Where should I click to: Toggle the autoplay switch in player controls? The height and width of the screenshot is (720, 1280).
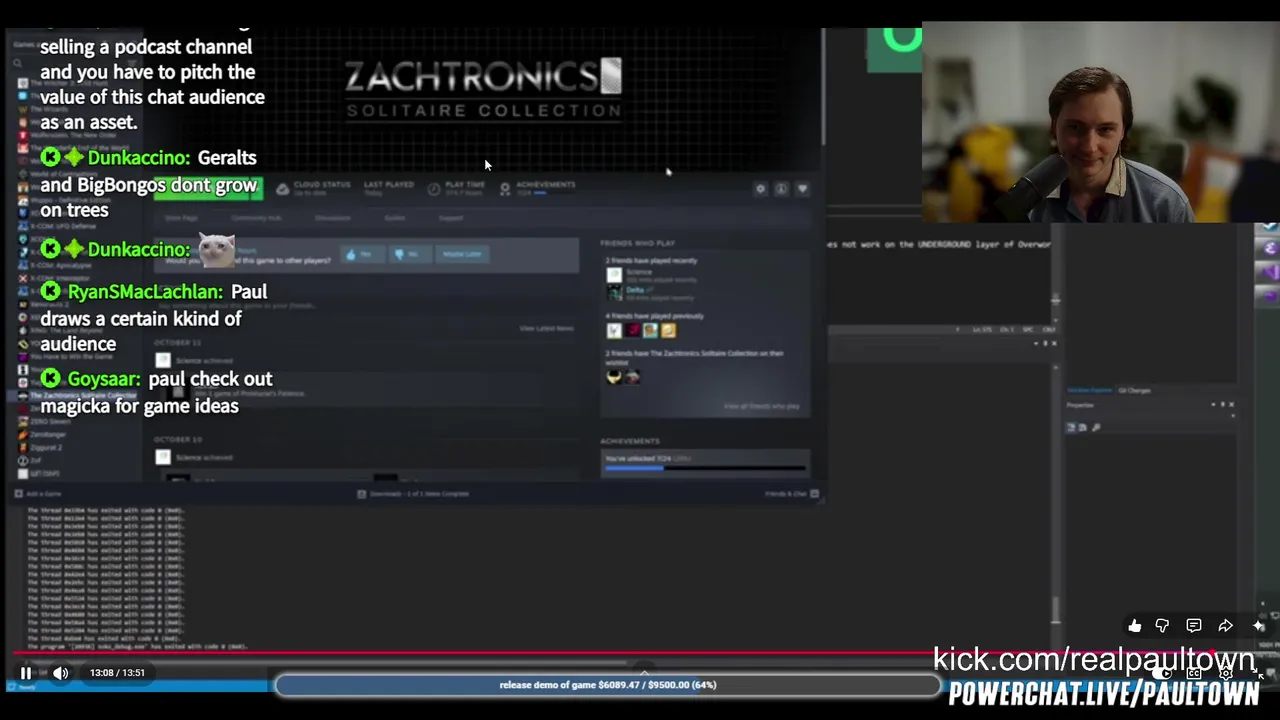coord(1163,674)
